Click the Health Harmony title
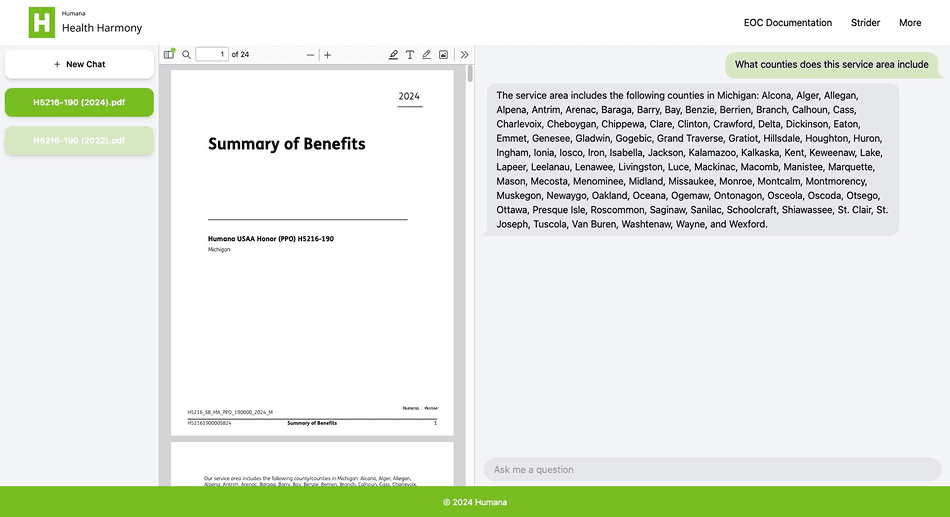The height and width of the screenshot is (517, 950). 102,28
